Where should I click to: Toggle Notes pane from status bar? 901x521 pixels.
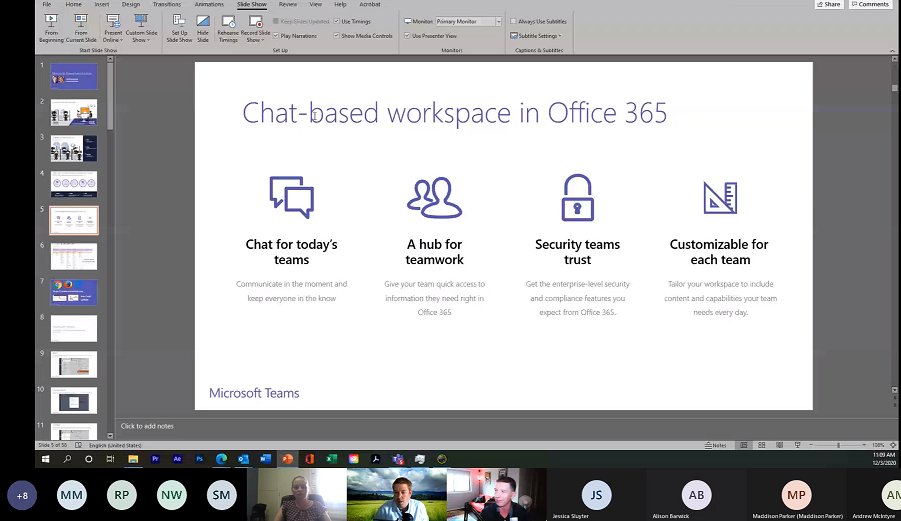[715, 445]
